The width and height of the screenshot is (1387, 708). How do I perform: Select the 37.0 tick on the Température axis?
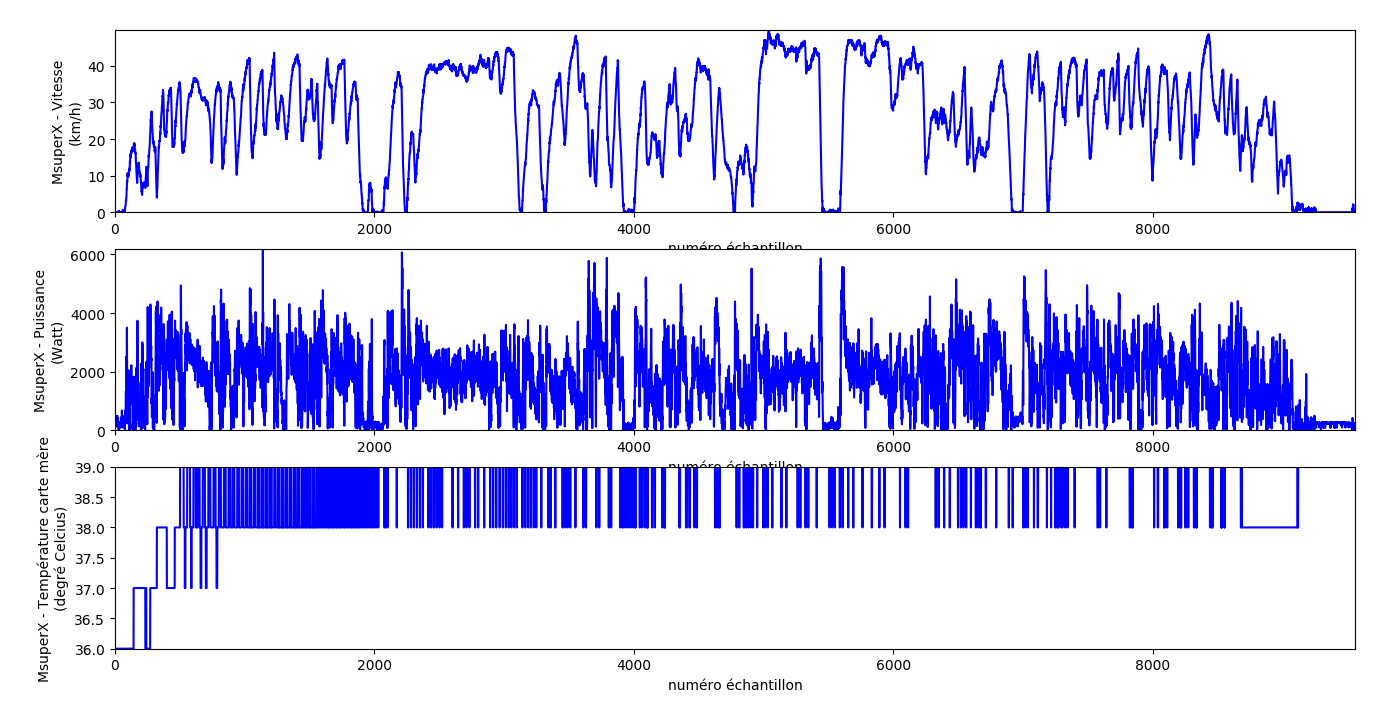[92, 589]
